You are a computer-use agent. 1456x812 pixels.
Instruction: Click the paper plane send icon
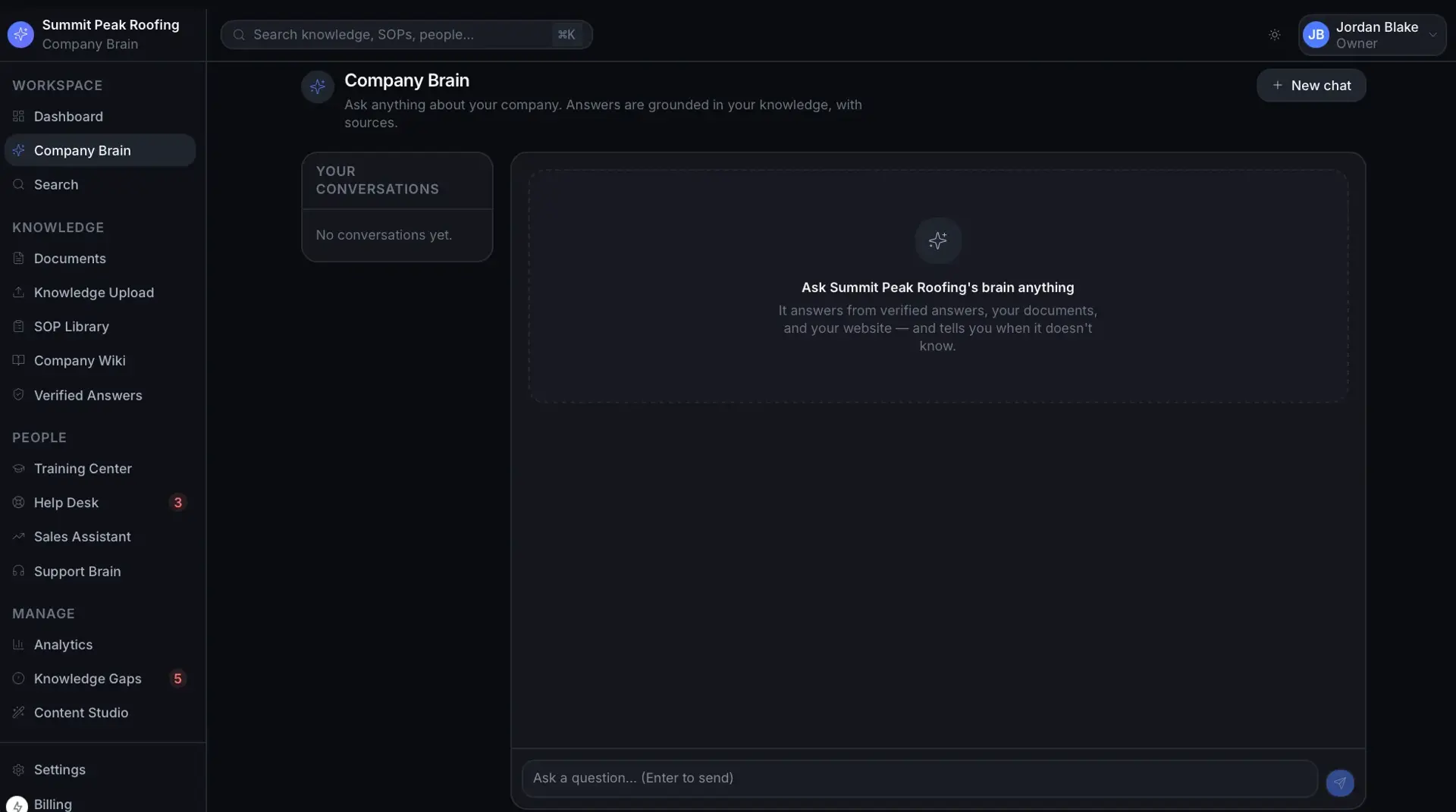[x=1340, y=782]
